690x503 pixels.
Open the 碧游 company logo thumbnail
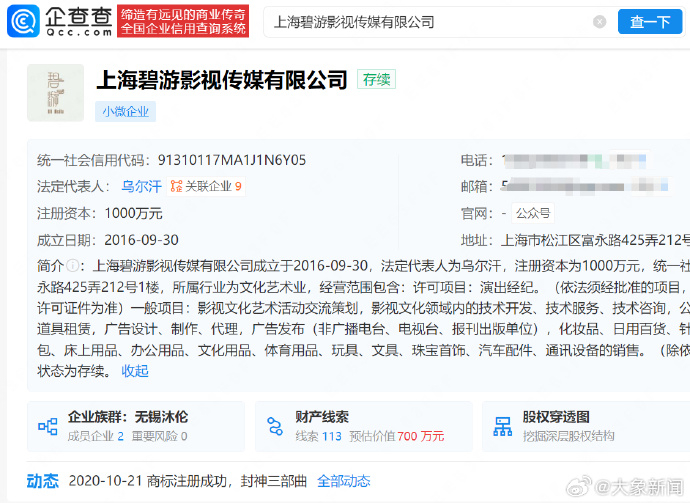pyautogui.click(x=55, y=92)
